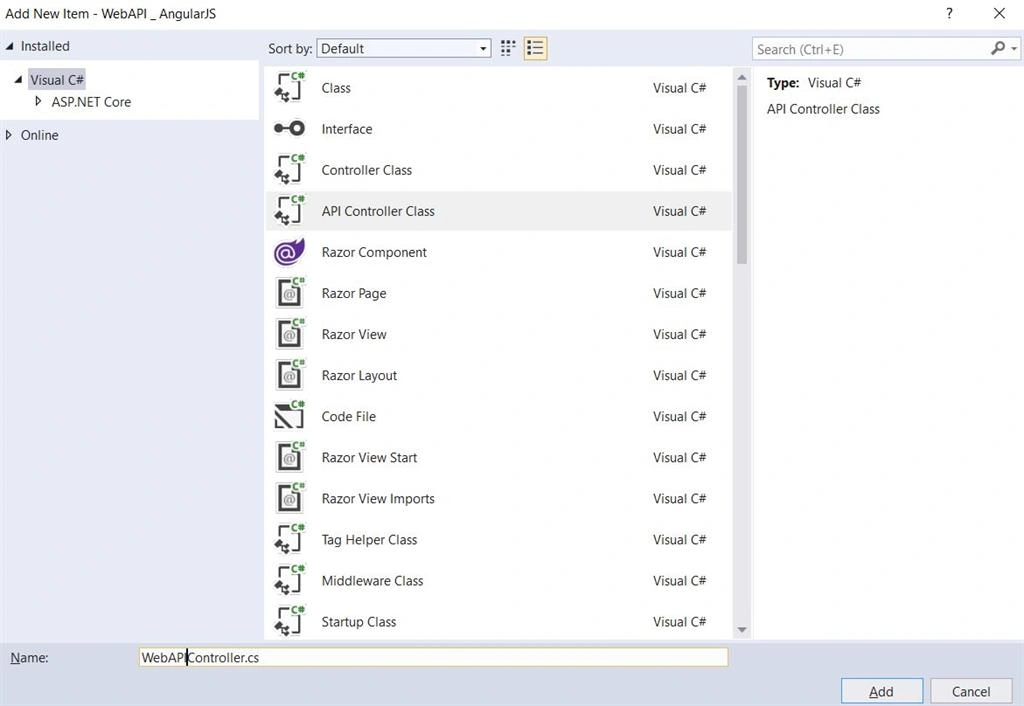Select the Razor View template name
Viewport: 1024px width, 706px height.
pos(353,335)
